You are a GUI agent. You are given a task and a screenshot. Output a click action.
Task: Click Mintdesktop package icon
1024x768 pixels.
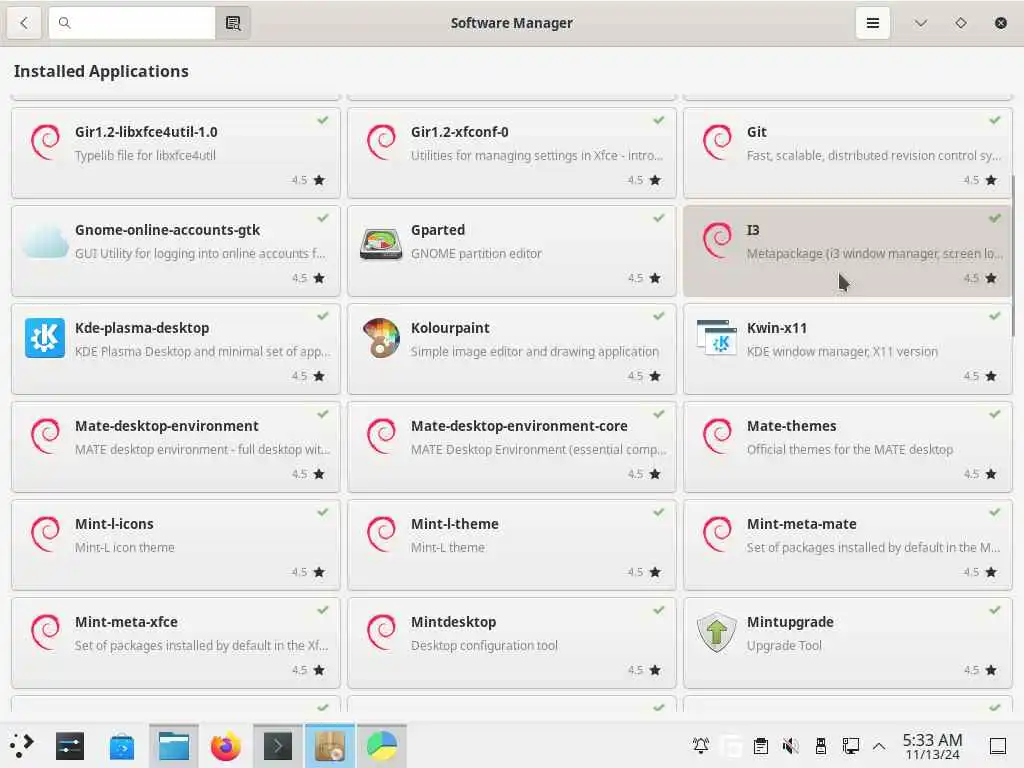pyautogui.click(x=381, y=632)
